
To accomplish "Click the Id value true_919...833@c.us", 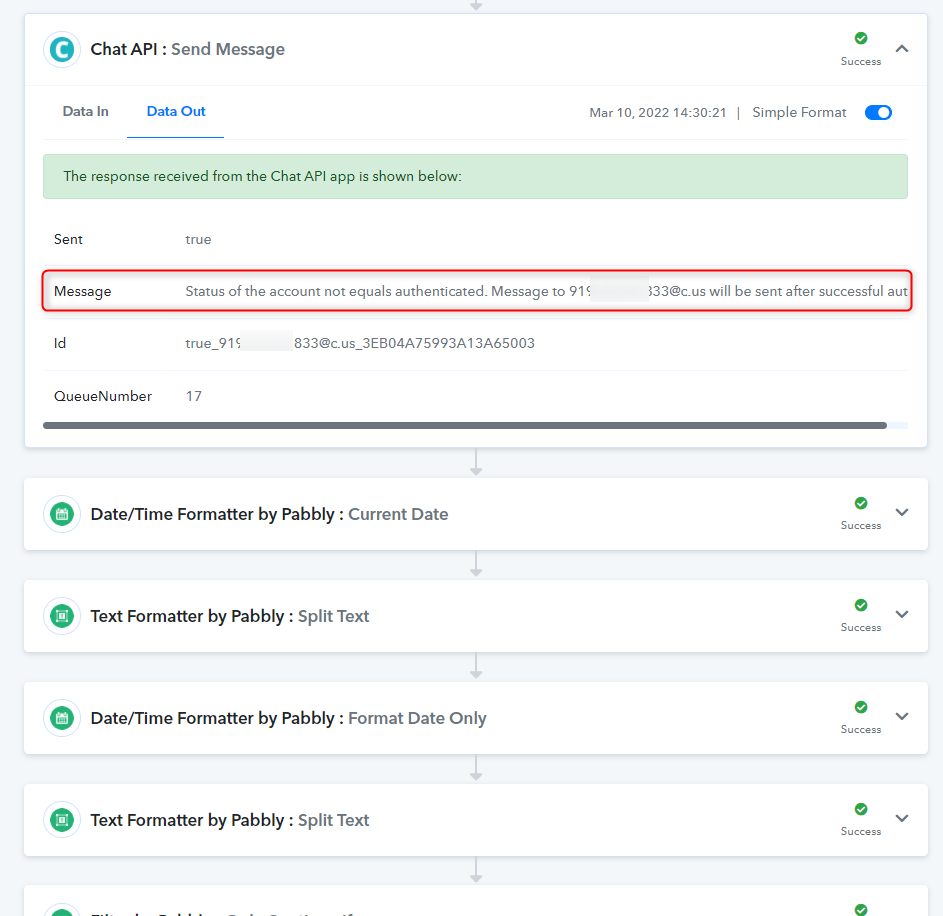I will (x=360, y=343).
